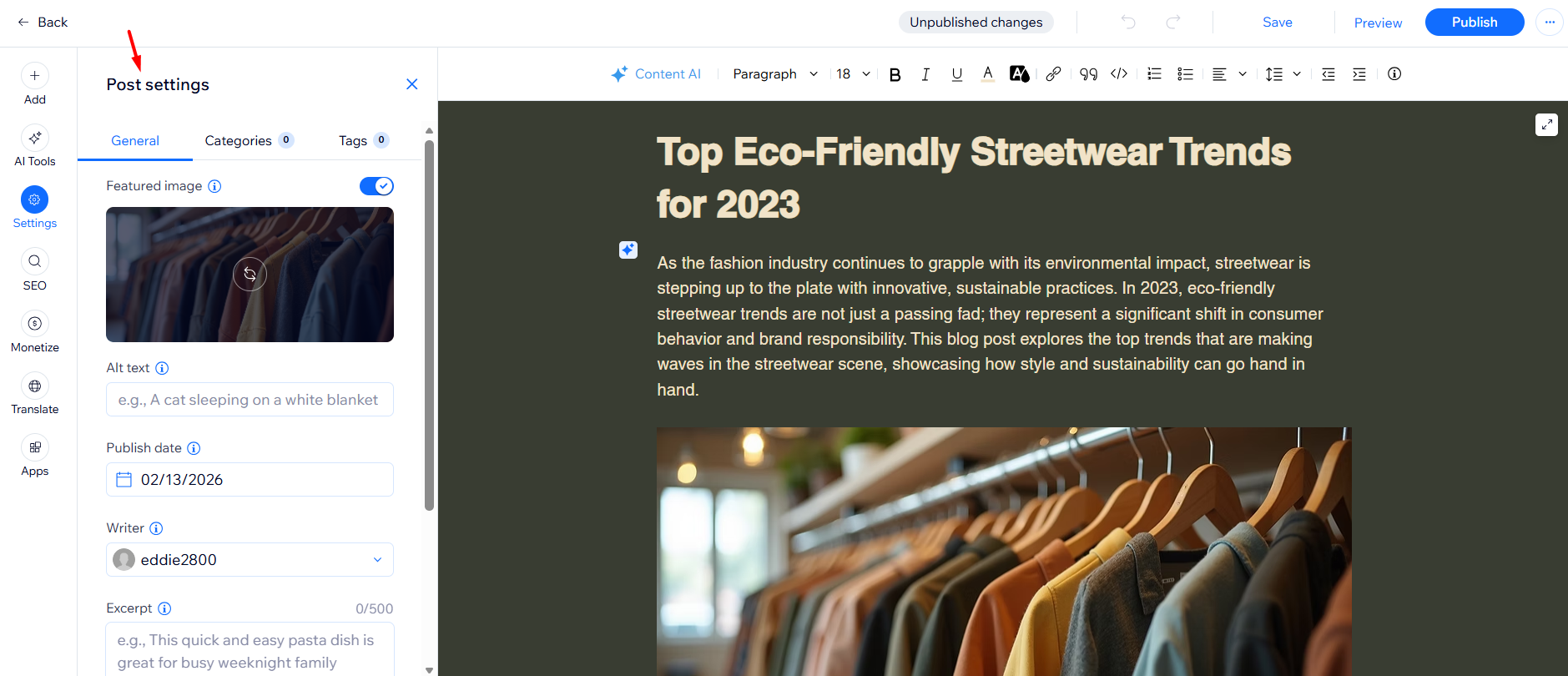Expand the line spacing options arrow
Image resolution: width=1568 pixels, height=676 pixels.
pos(1297,74)
